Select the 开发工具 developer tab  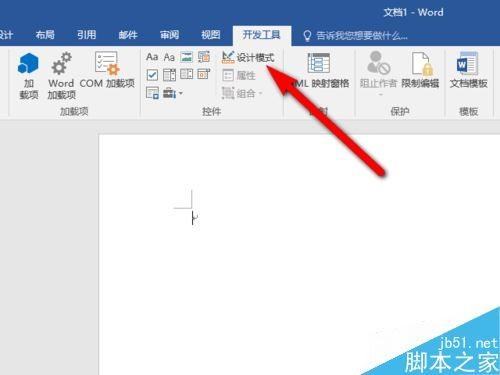[x=262, y=35]
